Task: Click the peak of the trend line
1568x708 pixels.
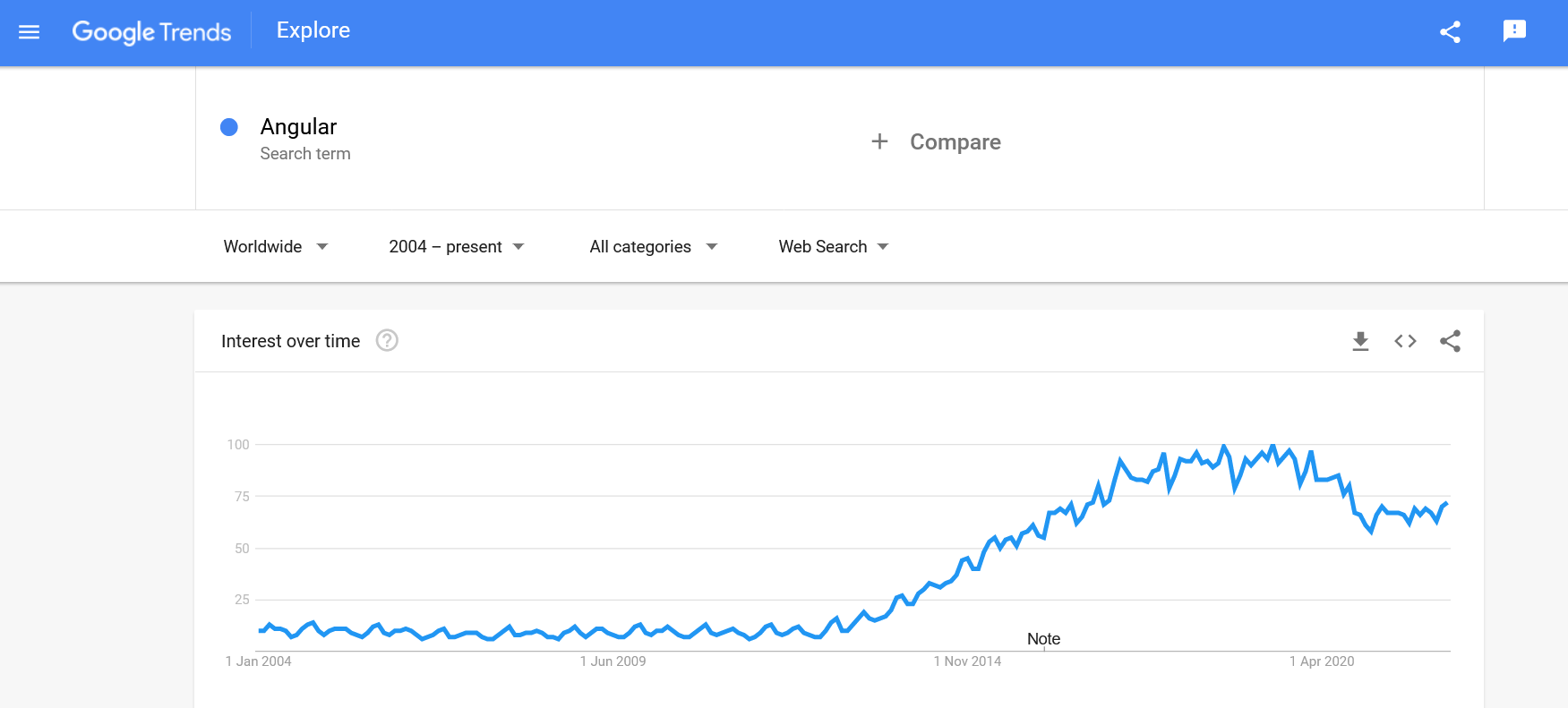Action: click(x=1224, y=445)
